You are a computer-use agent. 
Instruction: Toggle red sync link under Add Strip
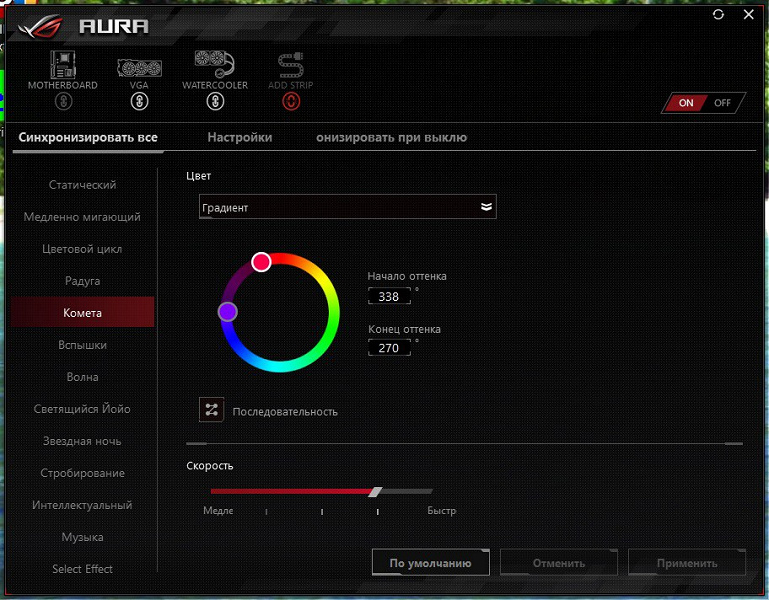(x=291, y=102)
